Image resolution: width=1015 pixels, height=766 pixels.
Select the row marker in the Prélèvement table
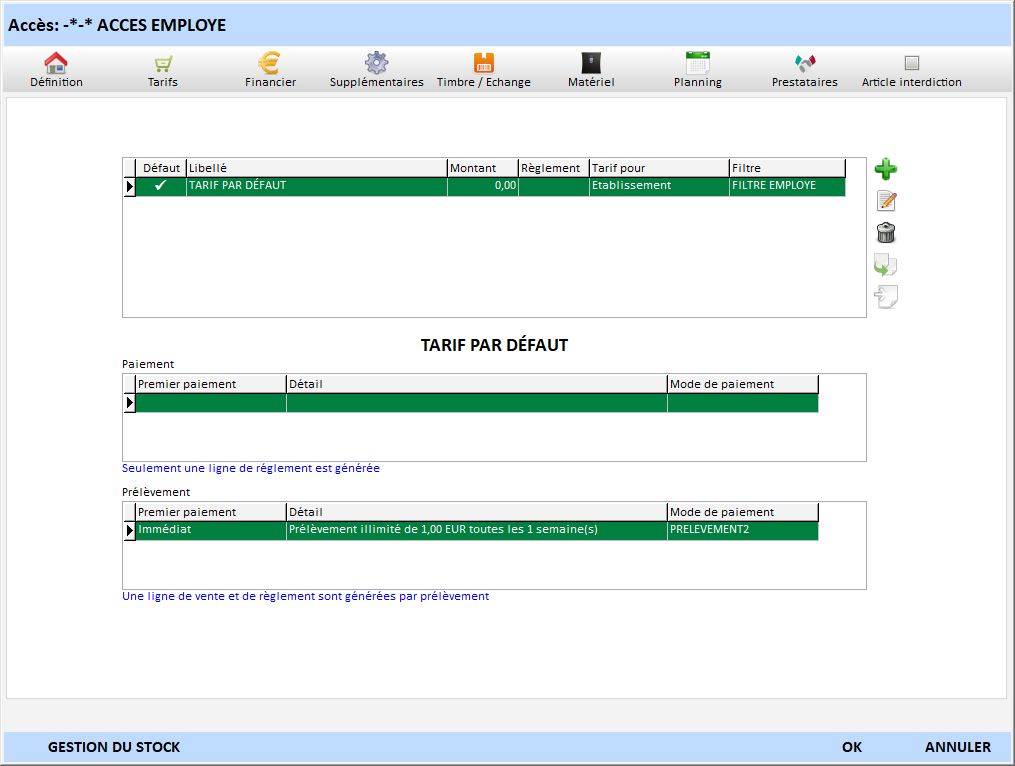coord(129,531)
